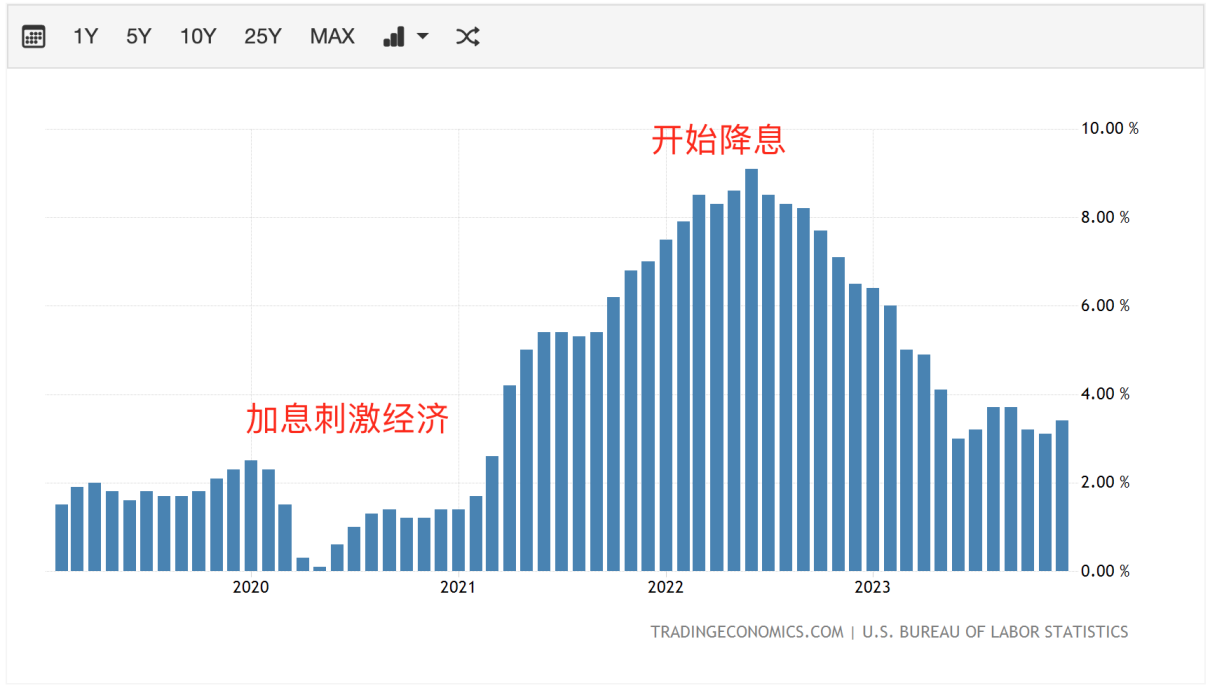
Task: Select the 1Y time range
Action: [x=85, y=37]
